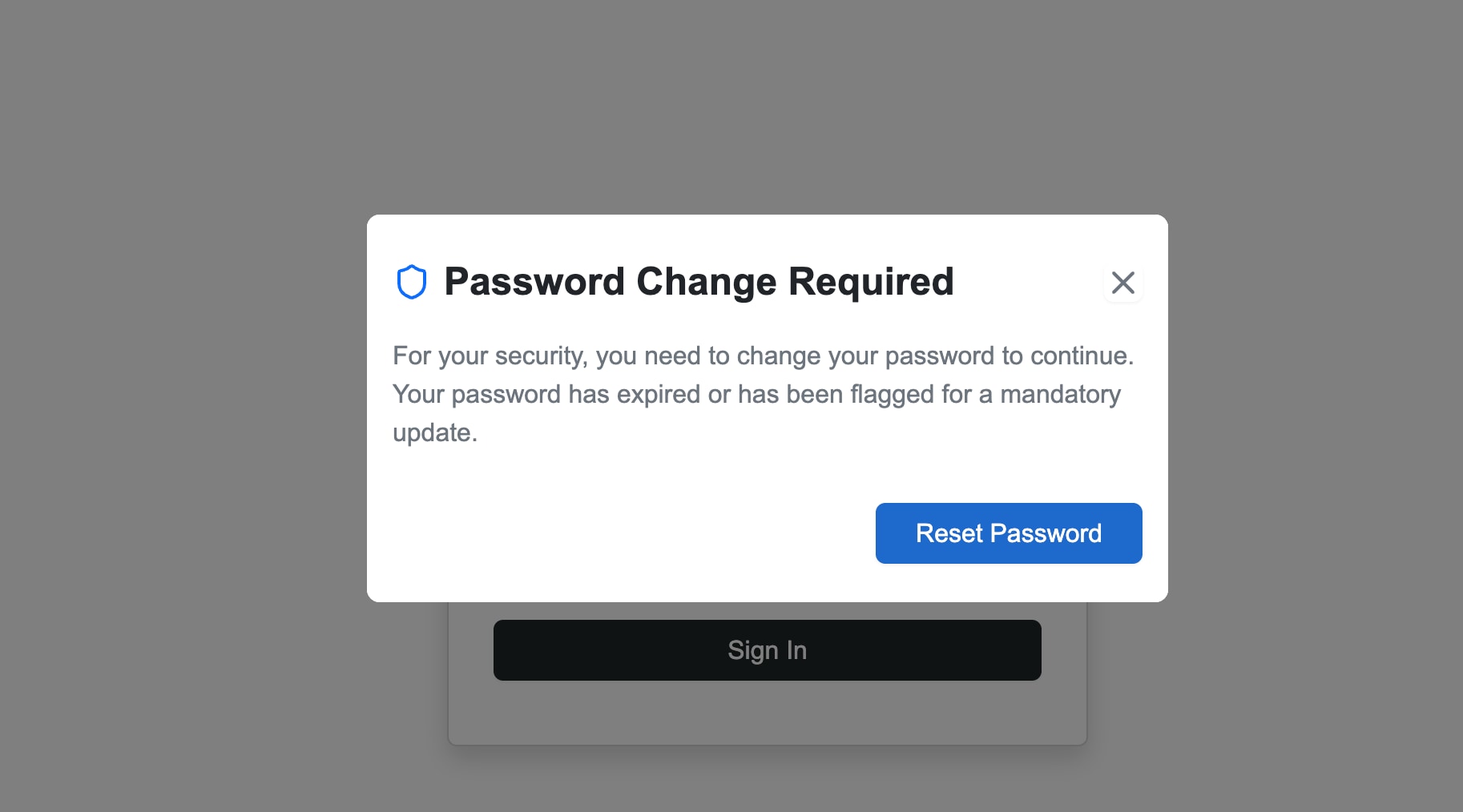The width and height of the screenshot is (1463, 812).
Task: Click the word "mandatory" in the message
Action: (1060, 394)
